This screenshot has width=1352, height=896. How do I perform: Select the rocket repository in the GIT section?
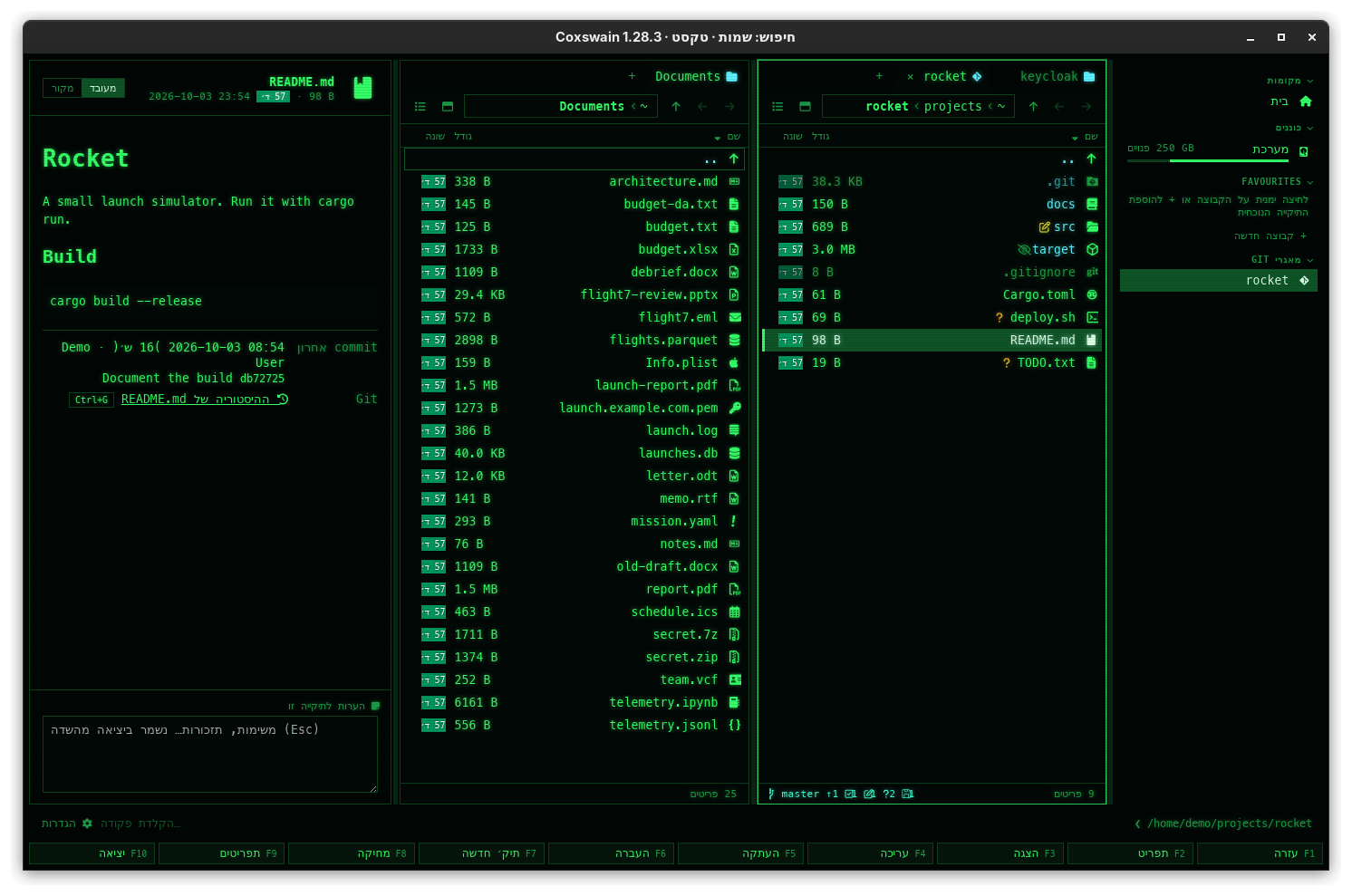coord(1219,281)
